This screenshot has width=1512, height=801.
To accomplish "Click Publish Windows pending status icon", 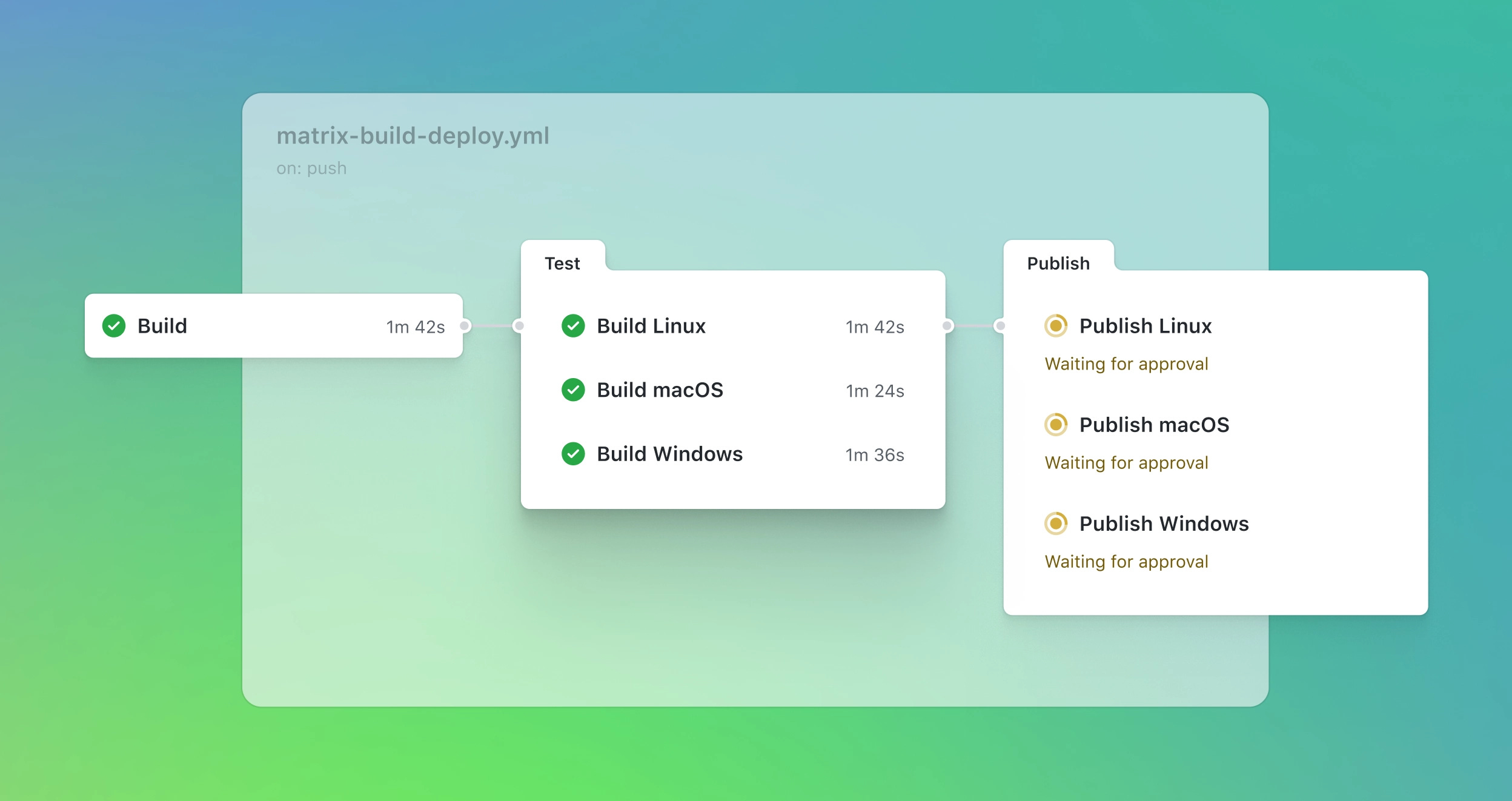I will pos(1056,523).
